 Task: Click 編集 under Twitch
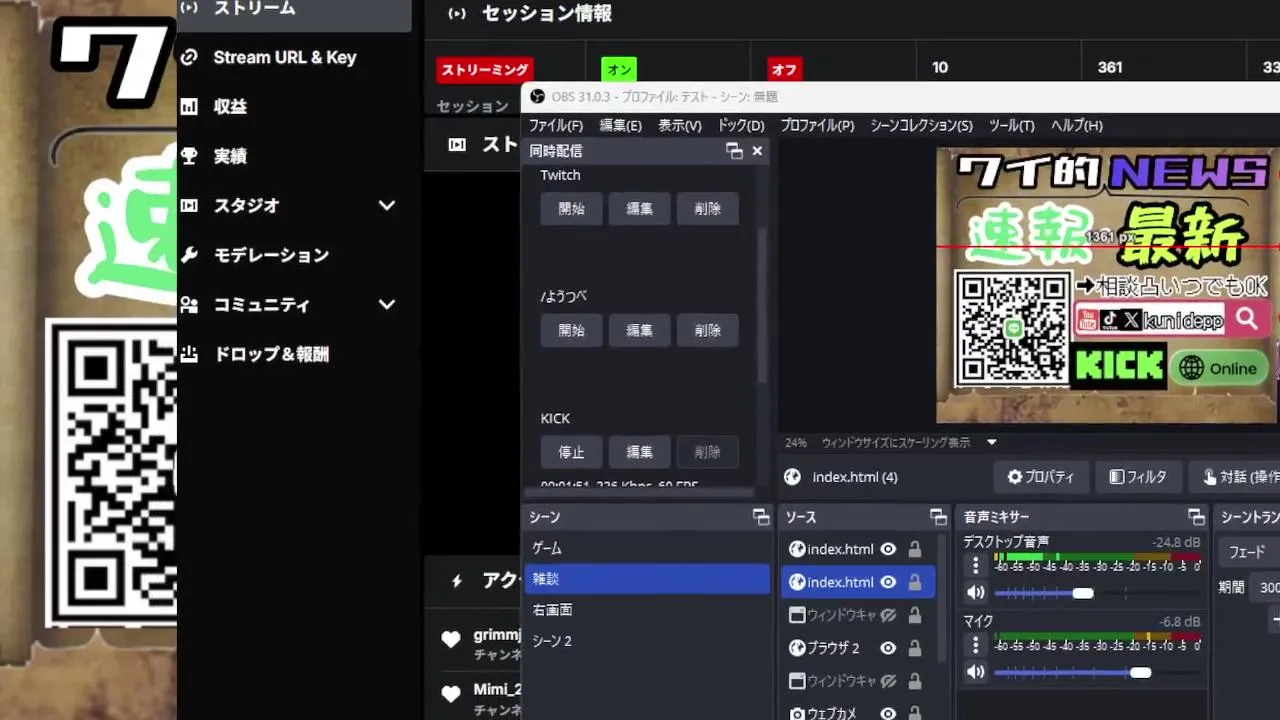[x=639, y=209]
